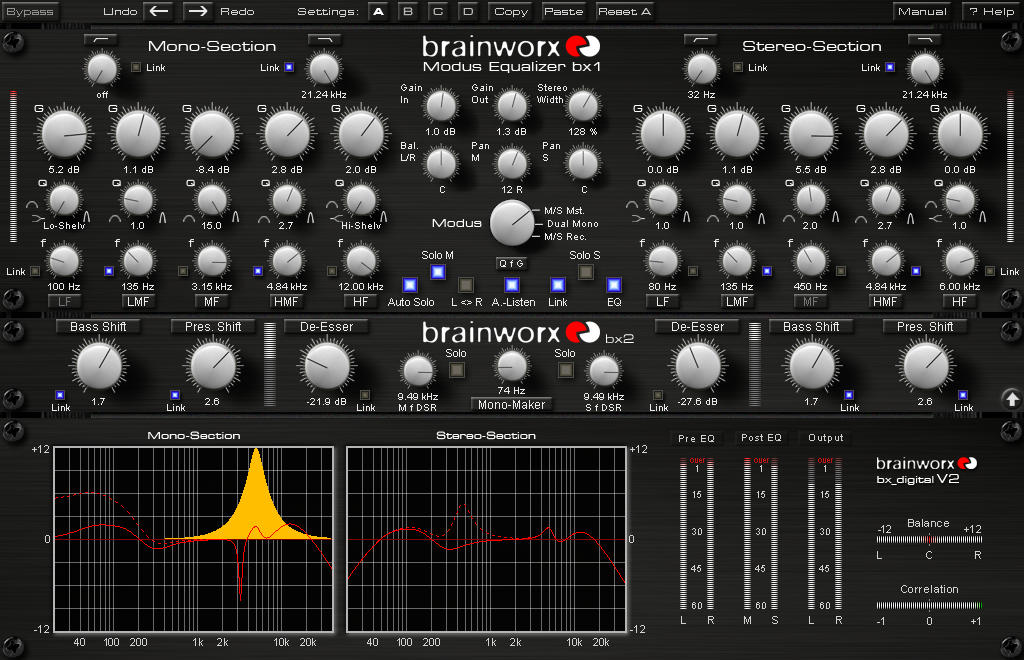
Task: Disable the EQ toggle button
Action: point(614,285)
